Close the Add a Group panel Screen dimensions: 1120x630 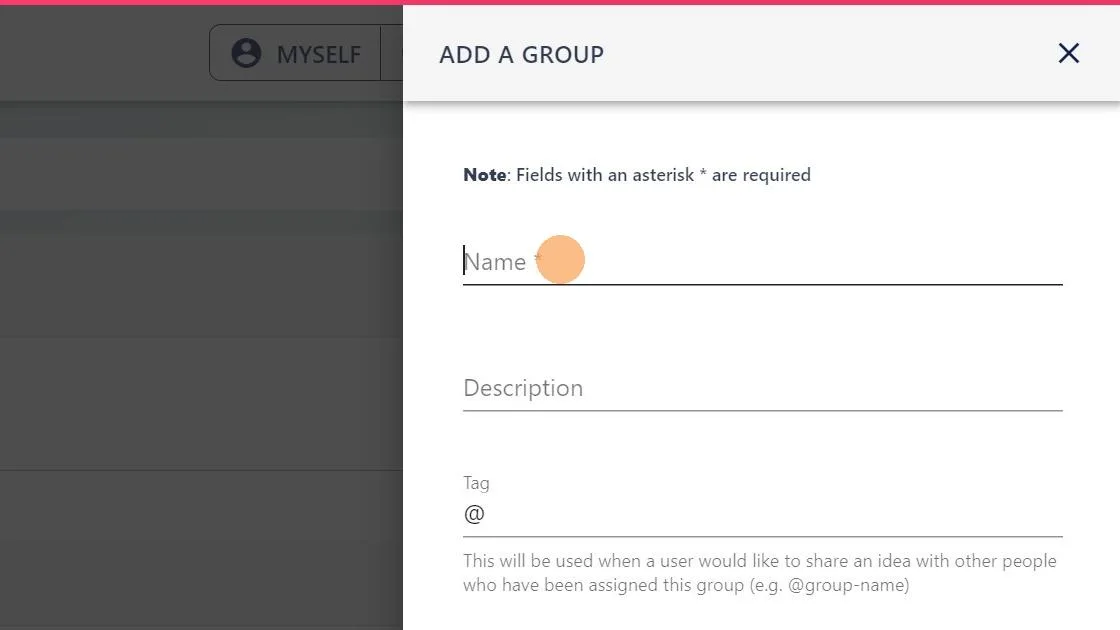pyautogui.click(x=1069, y=53)
